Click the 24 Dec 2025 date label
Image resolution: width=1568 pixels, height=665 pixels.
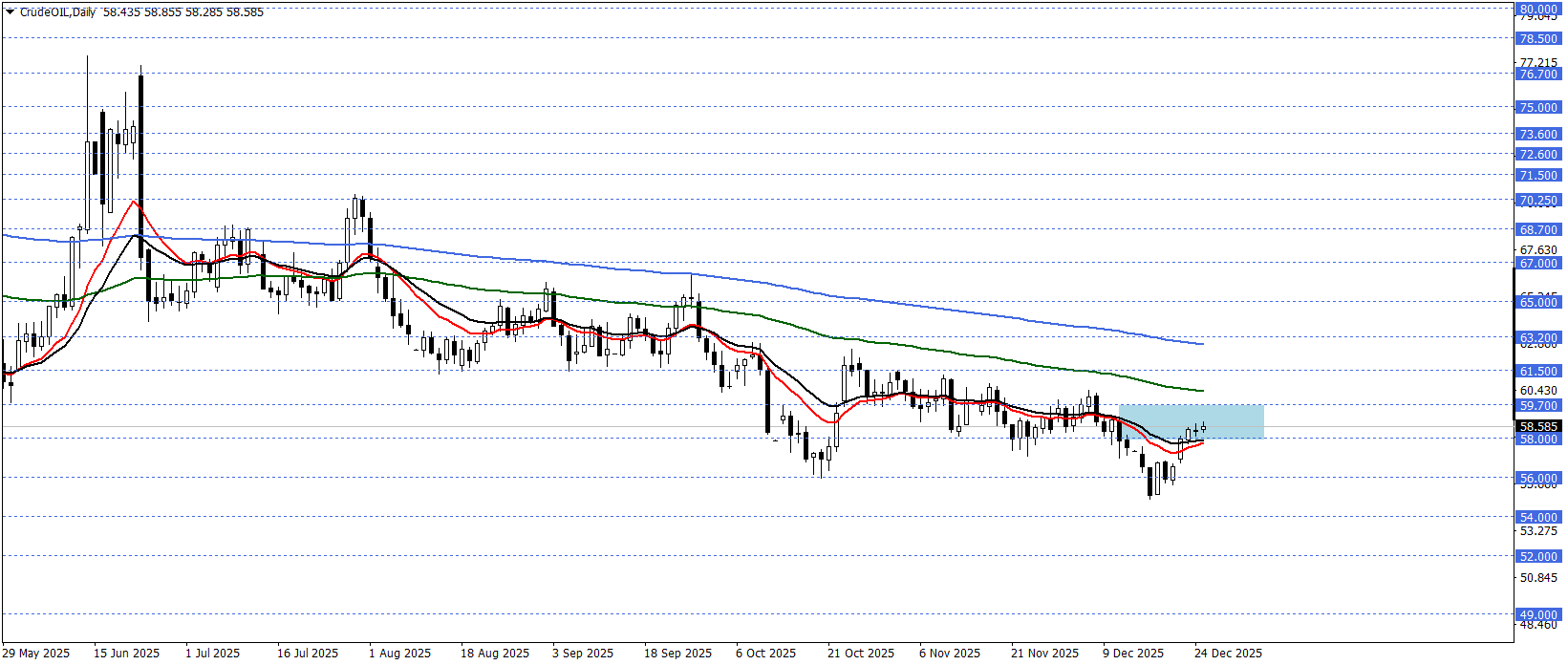click(1228, 653)
